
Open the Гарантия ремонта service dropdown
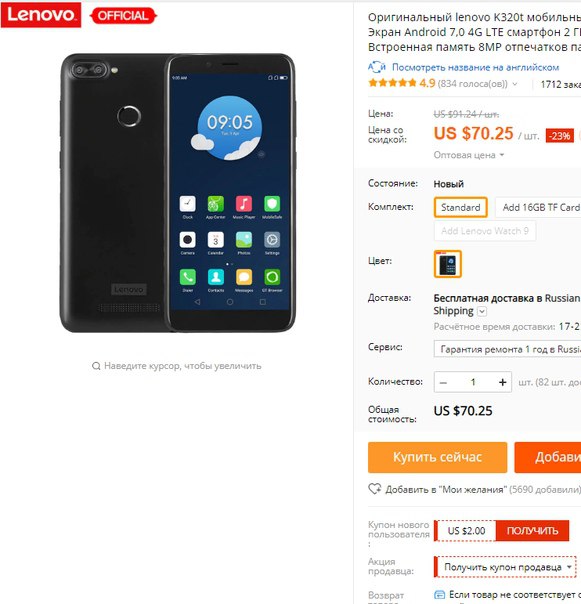pos(507,349)
